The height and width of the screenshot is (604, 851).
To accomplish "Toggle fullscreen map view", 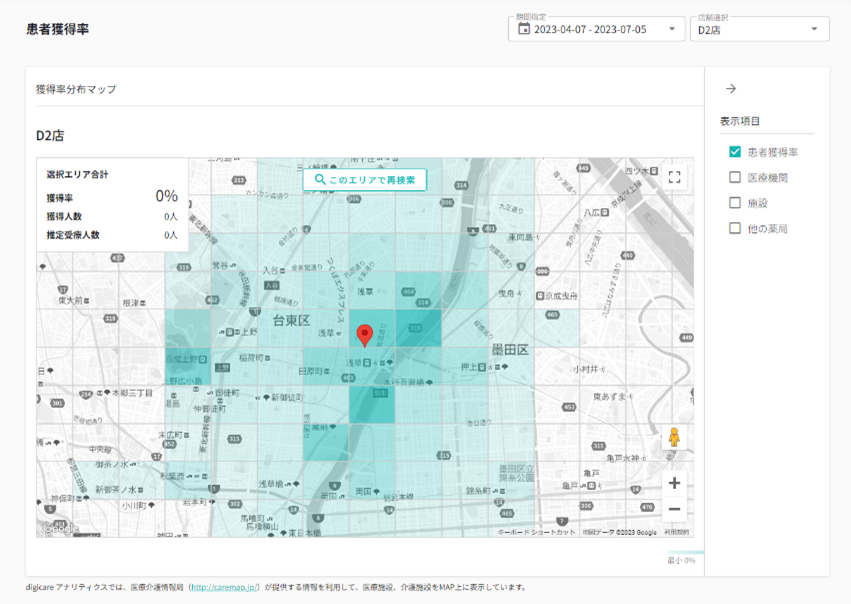I will coord(674,177).
